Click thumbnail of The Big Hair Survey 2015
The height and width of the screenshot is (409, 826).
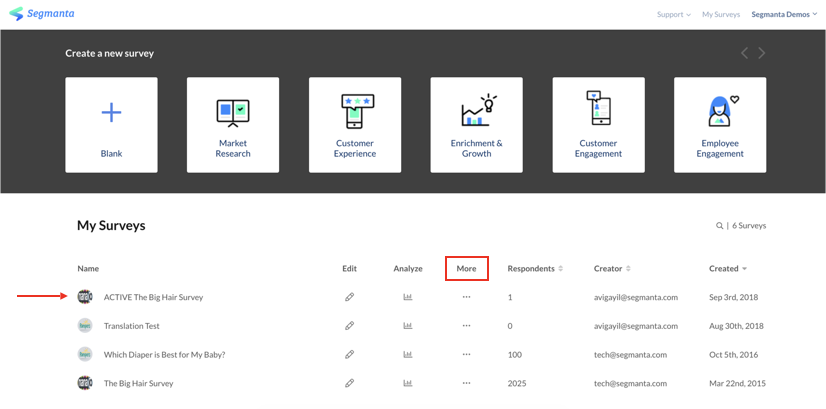pos(85,383)
